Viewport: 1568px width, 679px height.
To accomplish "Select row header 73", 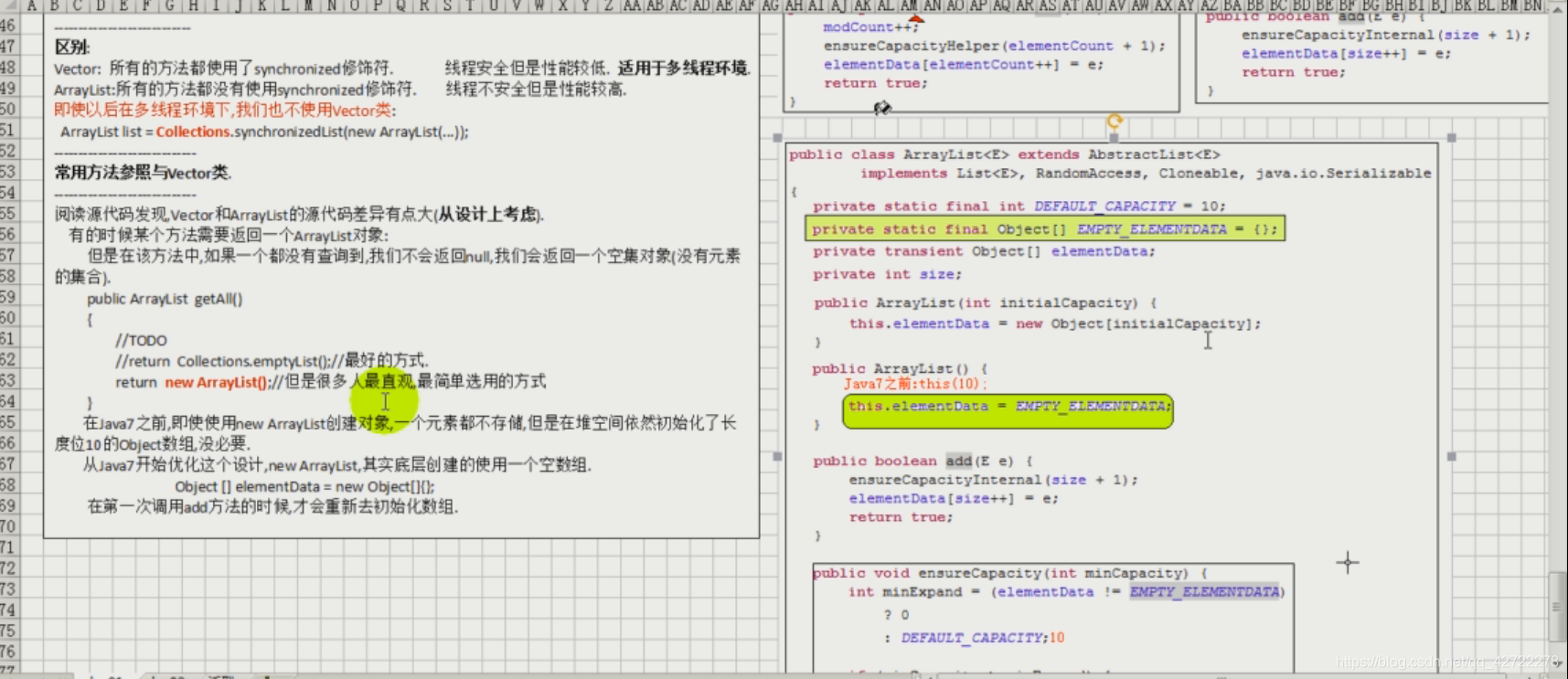I will [x=8, y=589].
